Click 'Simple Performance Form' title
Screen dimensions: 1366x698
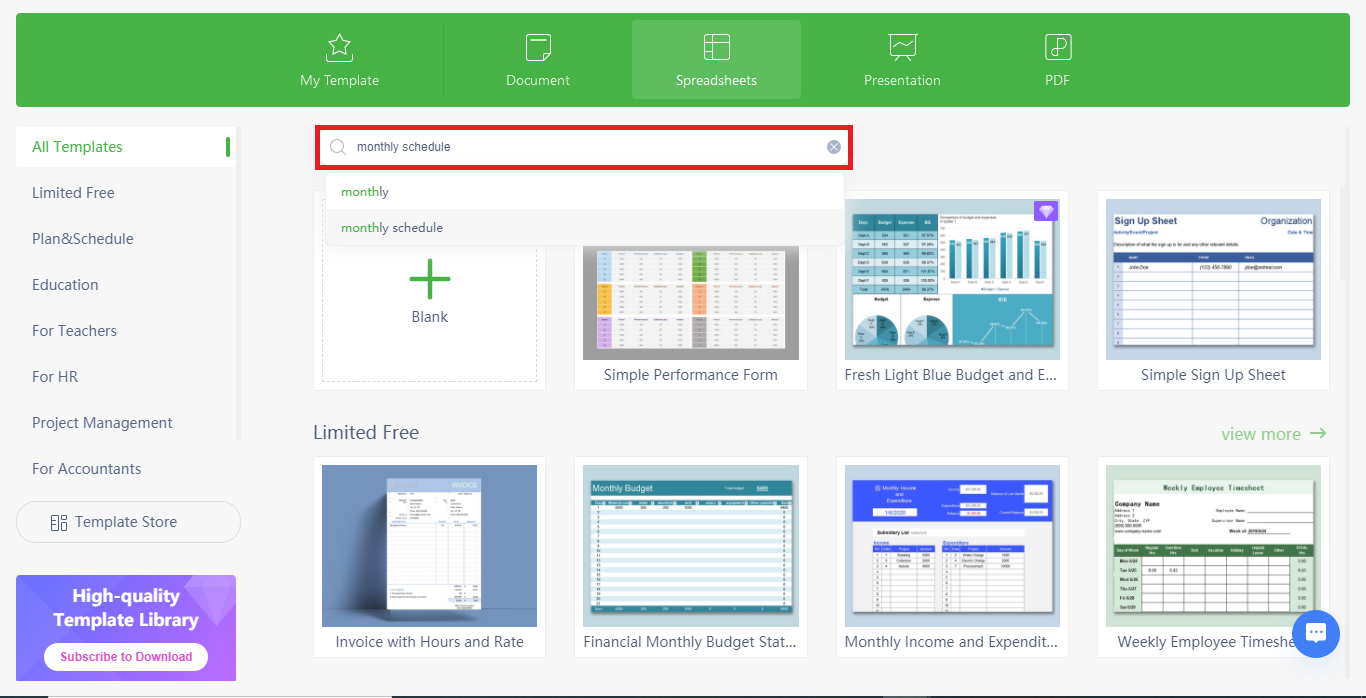[x=691, y=375]
